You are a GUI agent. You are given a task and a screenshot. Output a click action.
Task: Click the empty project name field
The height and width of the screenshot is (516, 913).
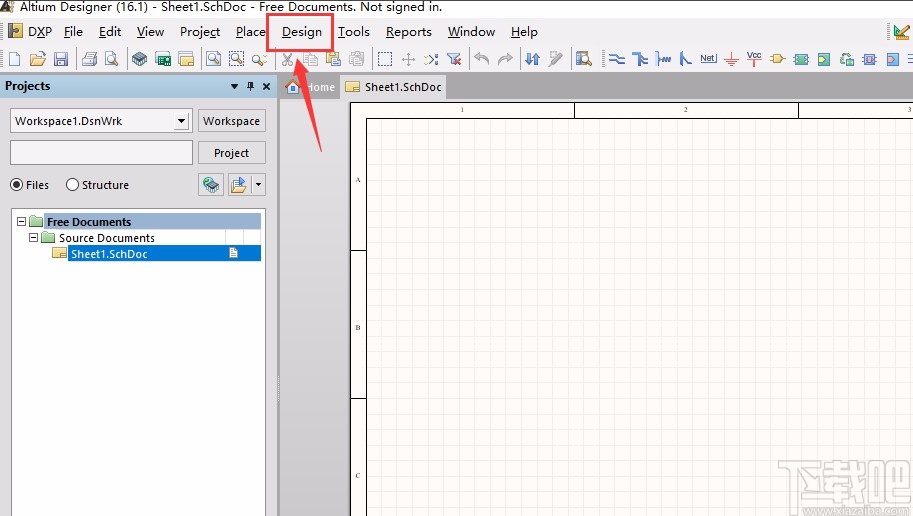[x=101, y=153]
